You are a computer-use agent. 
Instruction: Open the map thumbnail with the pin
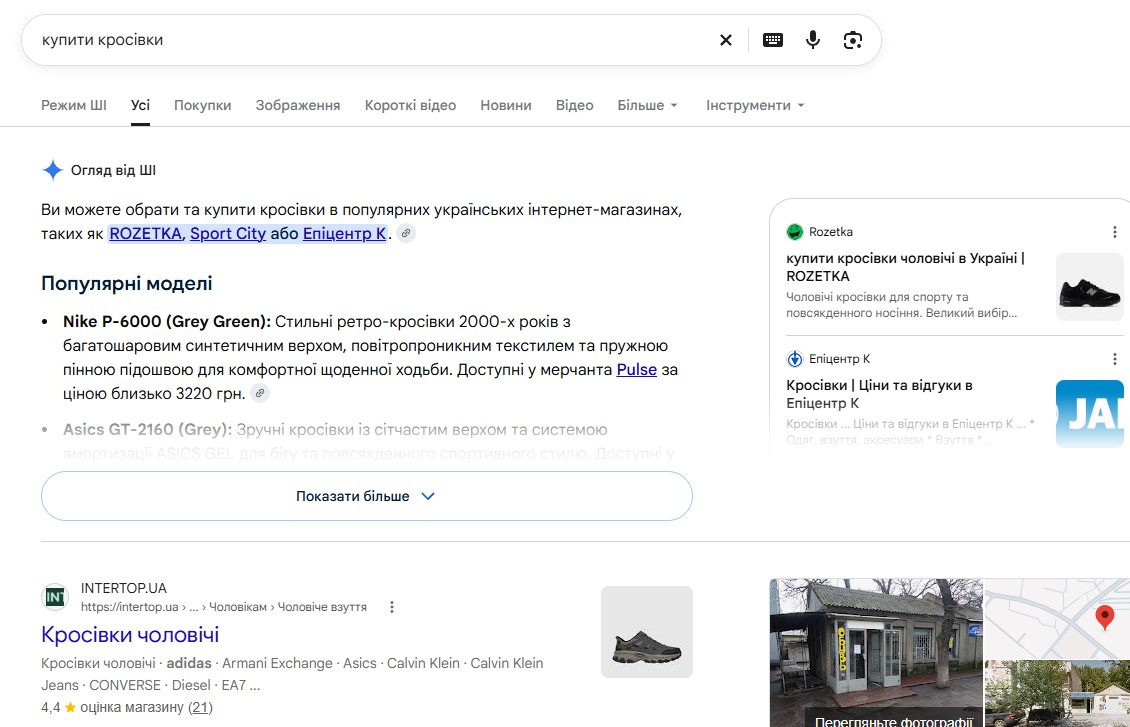point(1057,618)
